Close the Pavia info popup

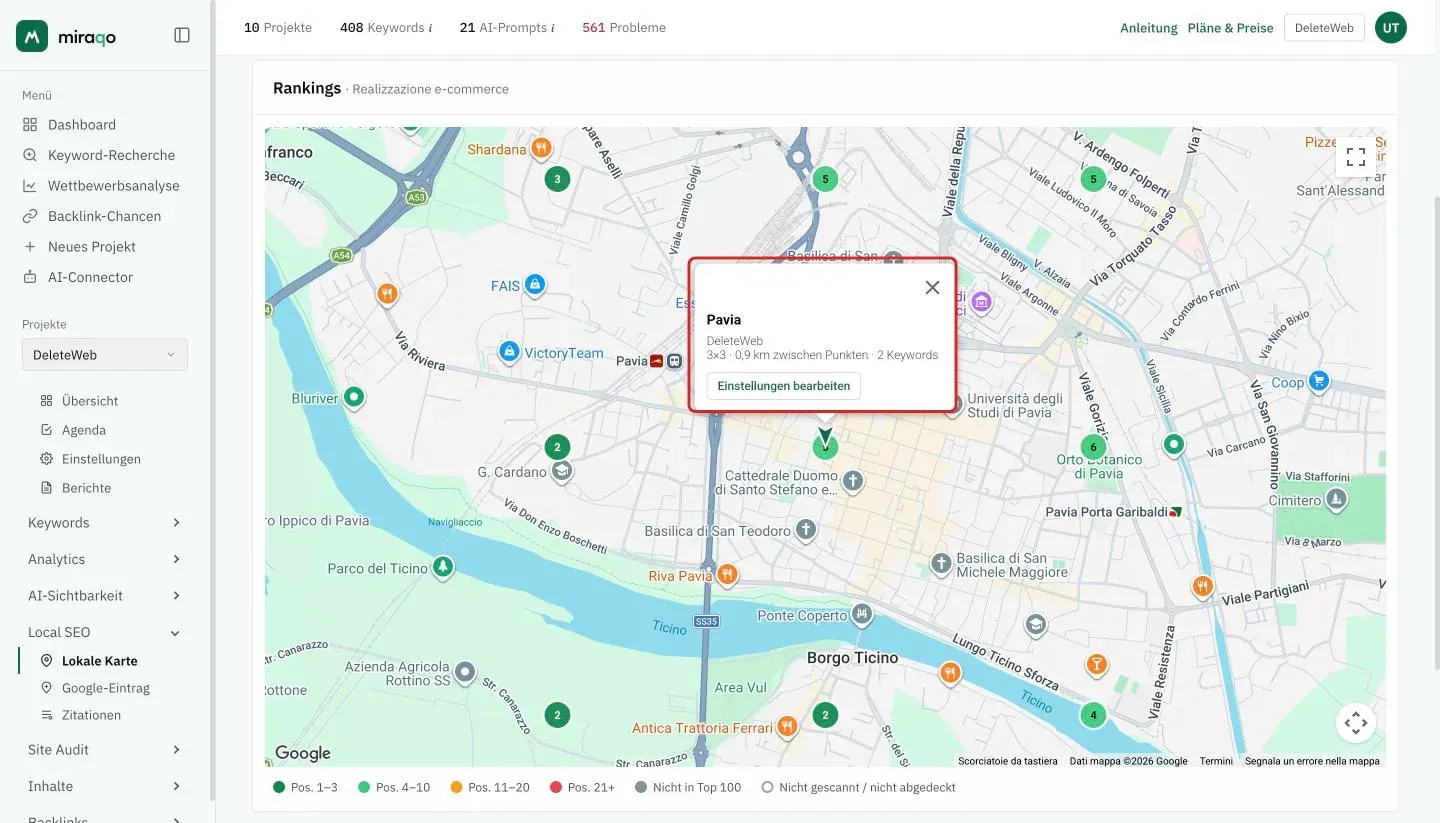click(932, 288)
